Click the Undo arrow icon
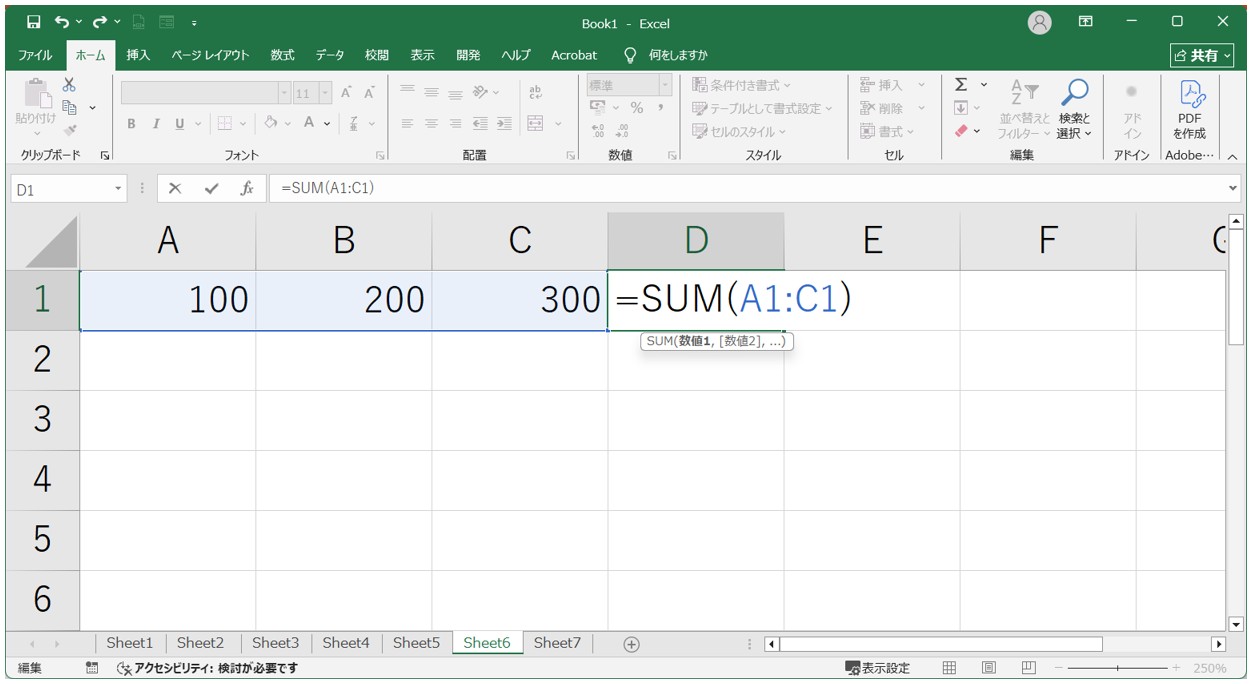The height and width of the screenshot is (684, 1253). pyautogui.click(x=62, y=22)
